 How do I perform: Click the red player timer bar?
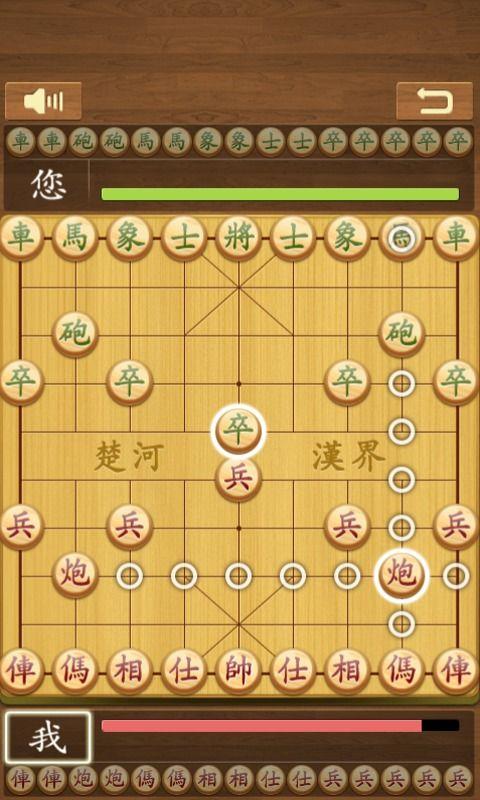(x=280, y=726)
